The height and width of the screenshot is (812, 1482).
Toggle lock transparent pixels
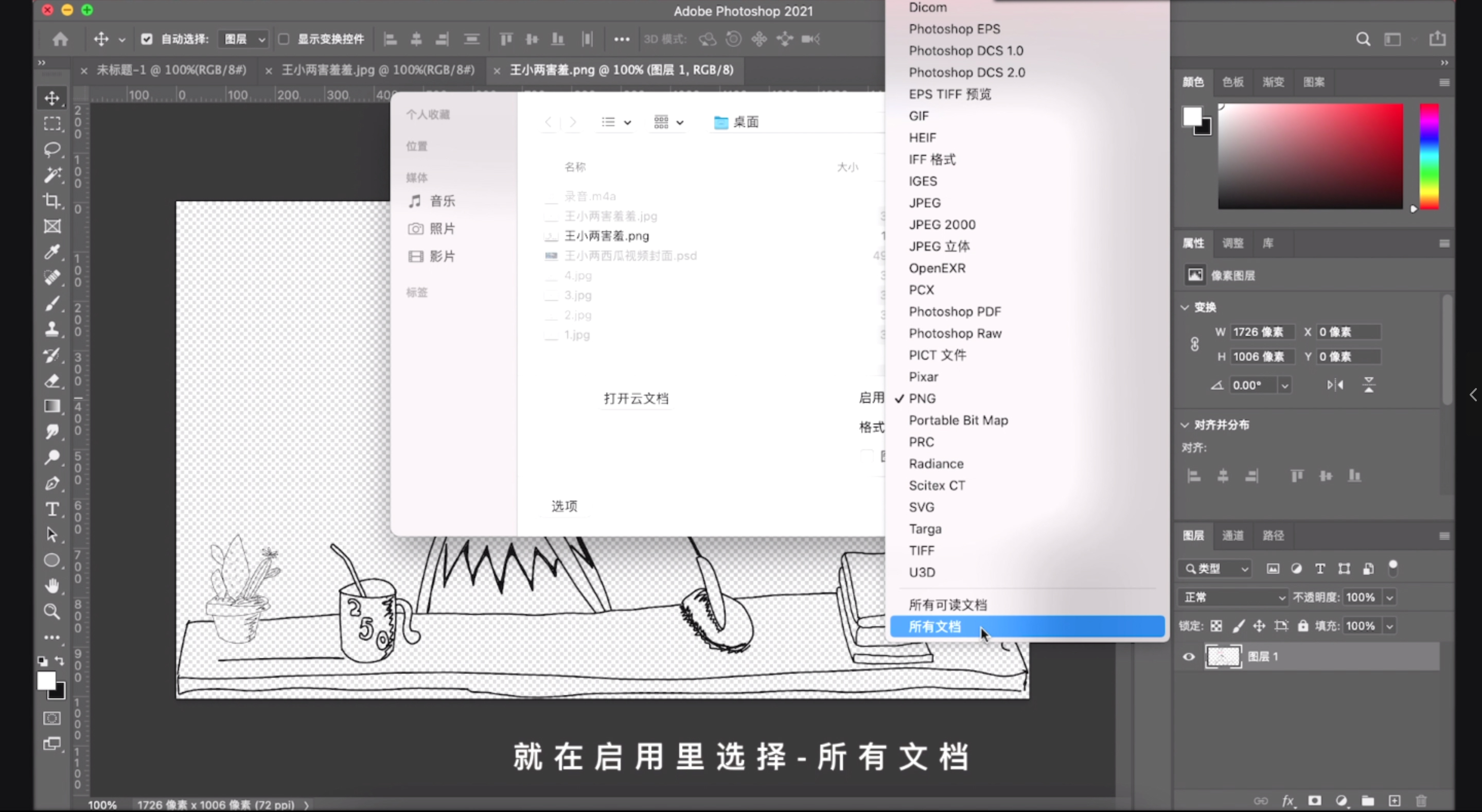coord(1216,626)
